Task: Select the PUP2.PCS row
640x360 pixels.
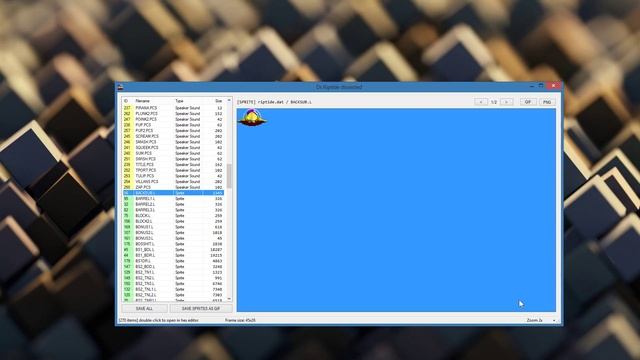Action: [x=173, y=131]
